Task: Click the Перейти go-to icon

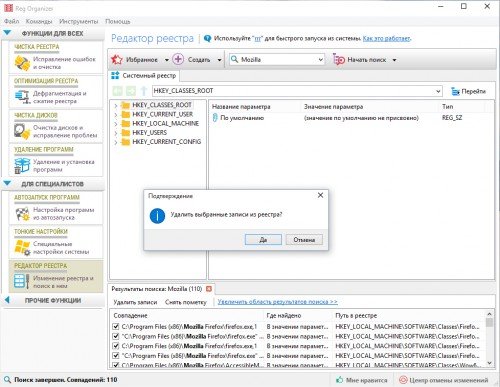Action: click(455, 91)
